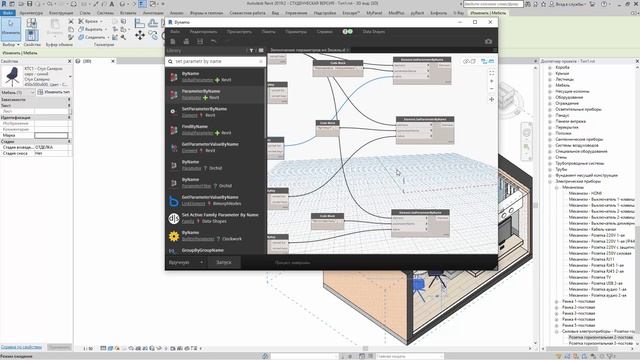The height and width of the screenshot is (360, 640).
Task: Open the Revit help question mark icon
Action: pos(604,4)
